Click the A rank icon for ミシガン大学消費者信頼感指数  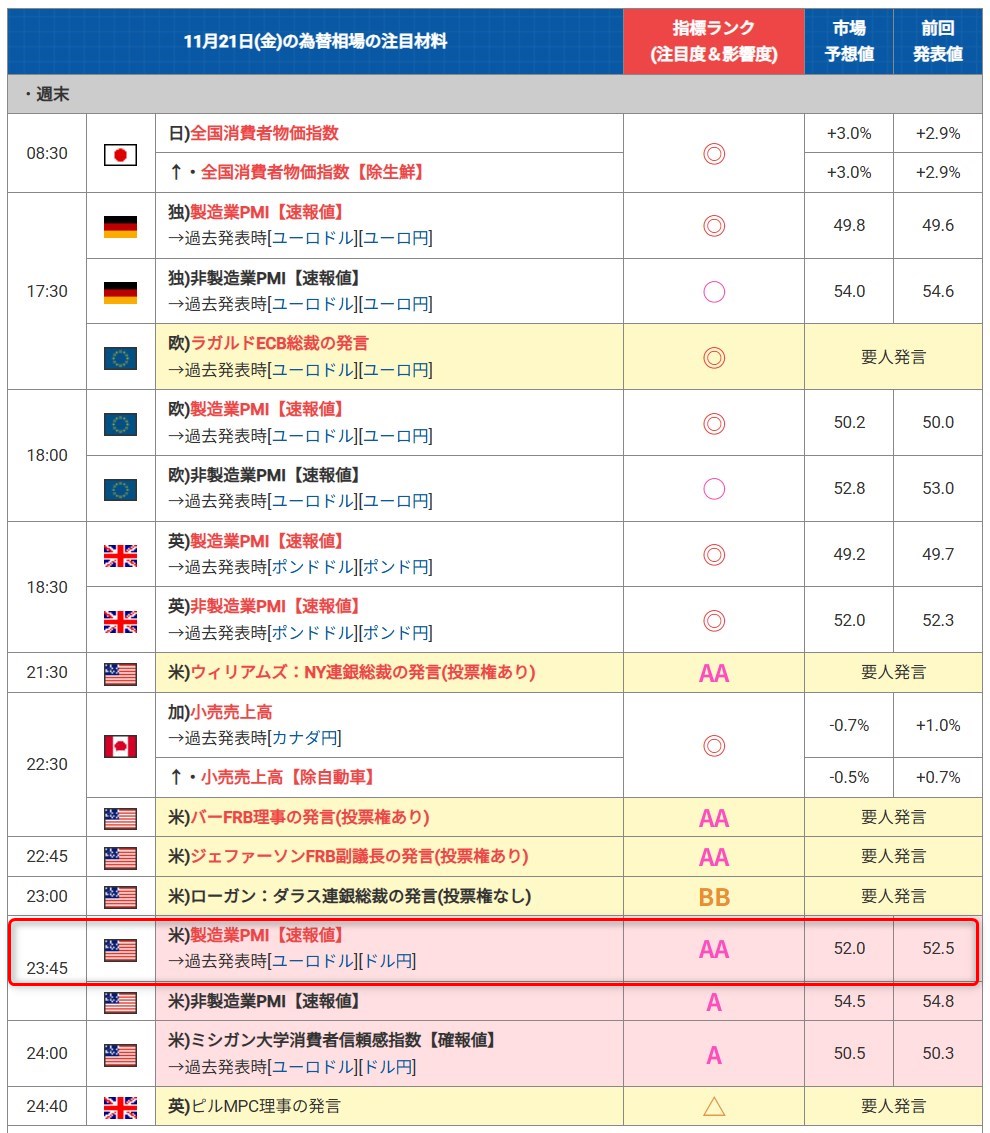[713, 1054]
